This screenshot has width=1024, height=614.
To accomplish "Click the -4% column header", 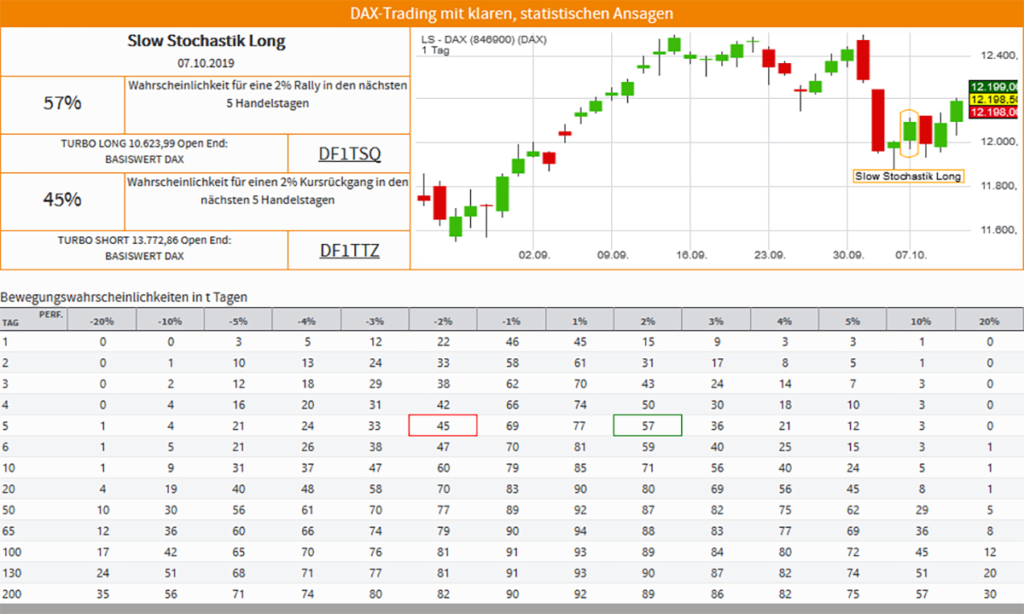I will click(307, 321).
